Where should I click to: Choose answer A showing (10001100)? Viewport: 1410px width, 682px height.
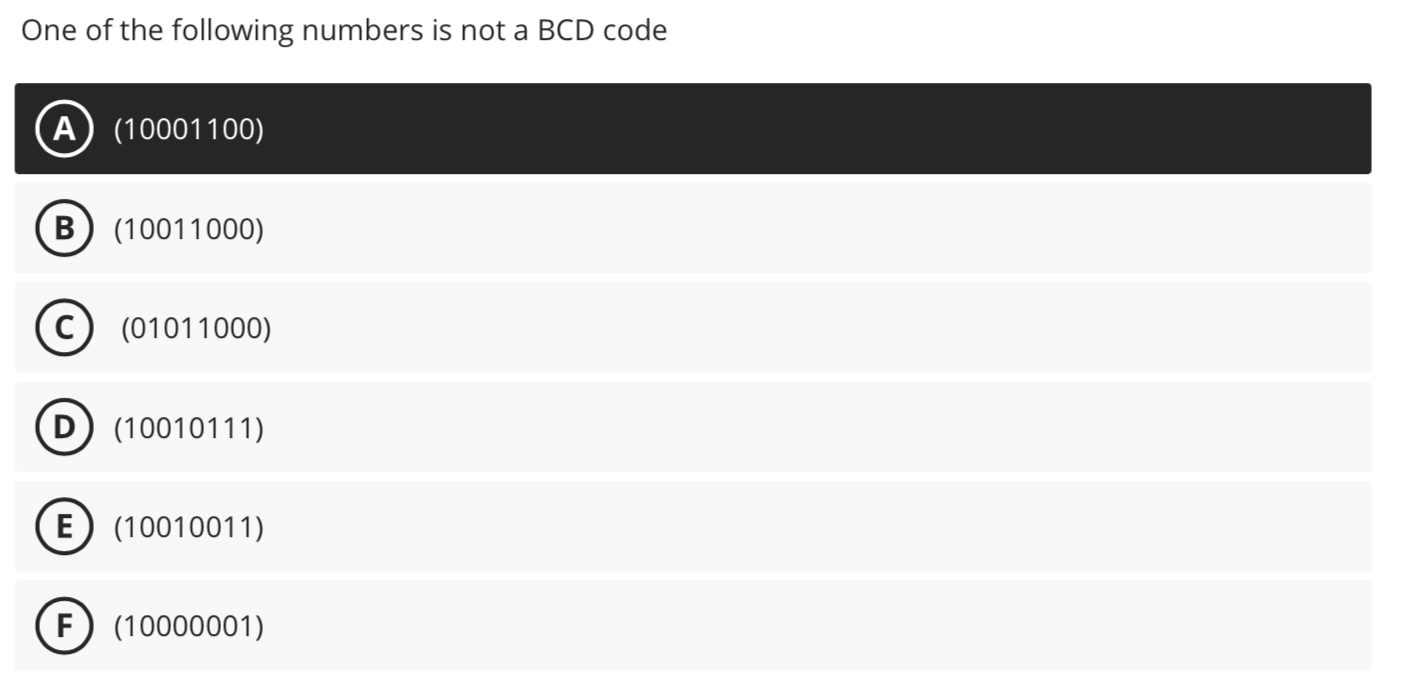coord(188,128)
